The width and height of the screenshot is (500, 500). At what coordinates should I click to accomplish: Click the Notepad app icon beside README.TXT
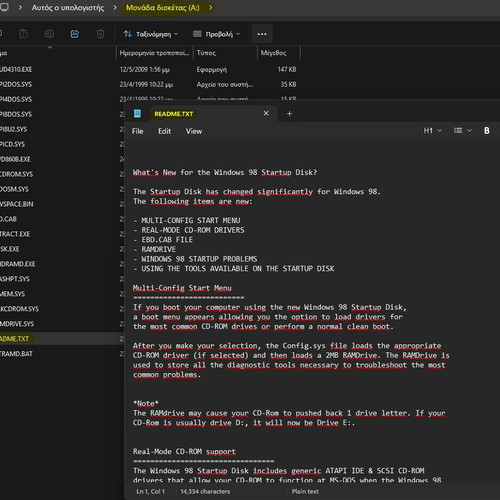pyautogui.click(x=137, y=114)
